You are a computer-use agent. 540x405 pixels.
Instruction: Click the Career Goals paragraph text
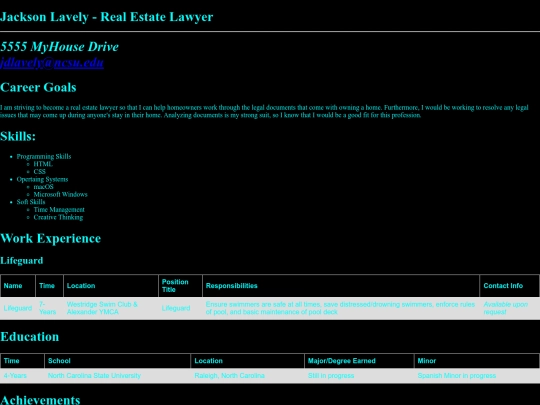pyautogui.click(x=264, y=111)
